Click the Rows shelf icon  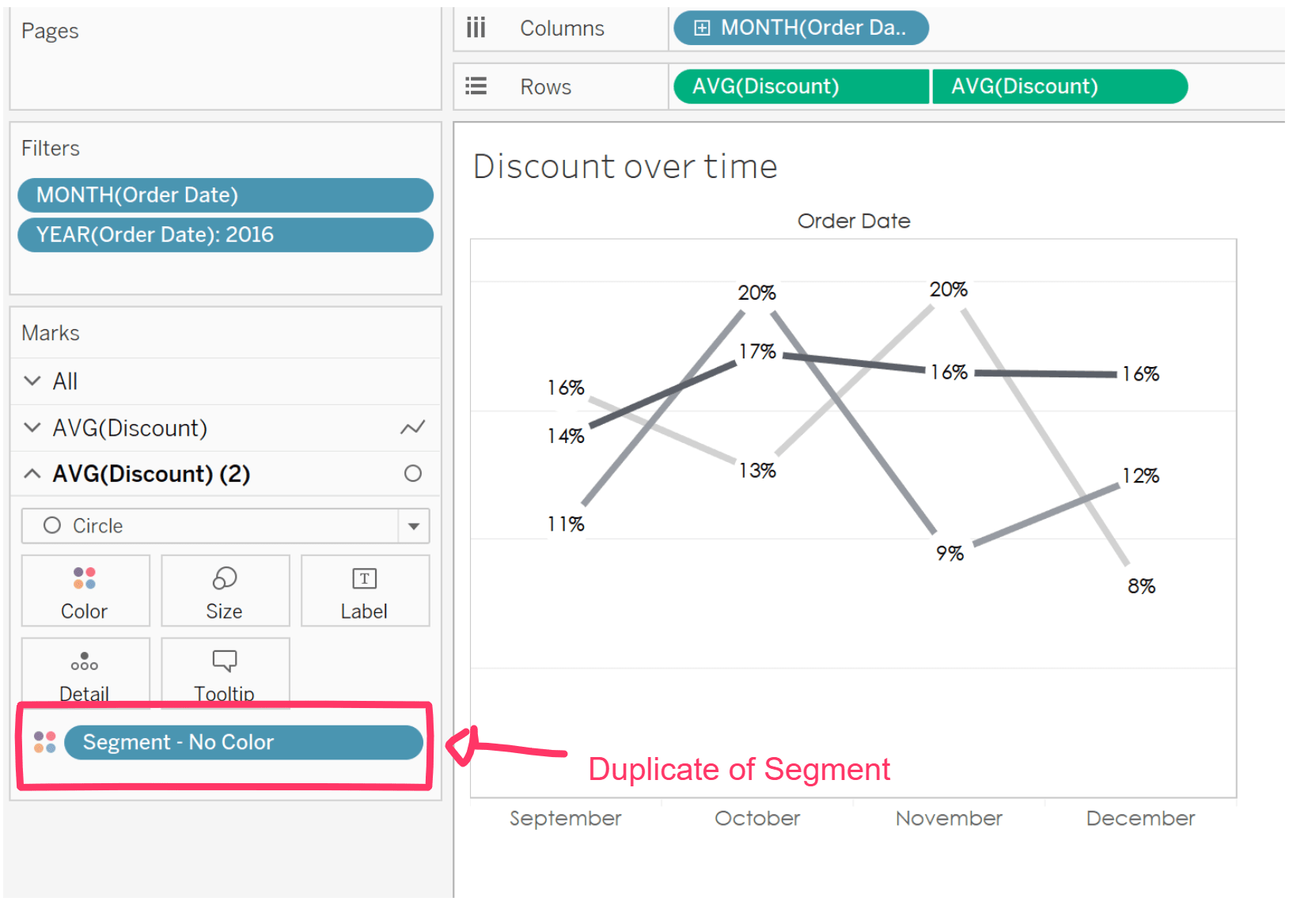pyautogui.click(x=476, y=86)
